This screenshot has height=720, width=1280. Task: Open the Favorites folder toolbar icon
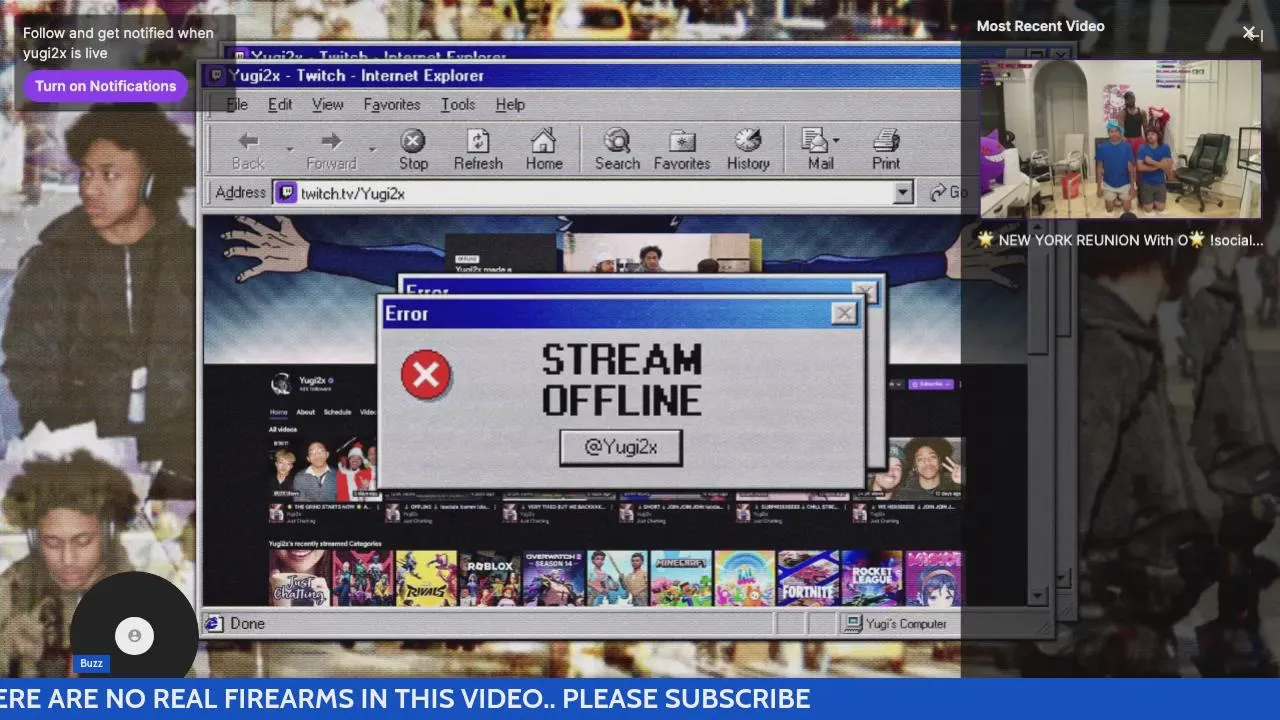tap(682, 141)
